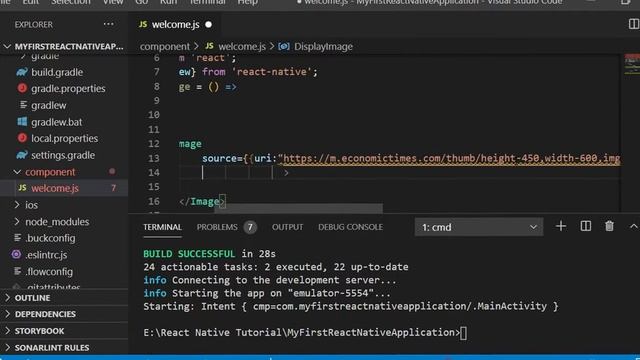Open gradlew file

(49, 105)
